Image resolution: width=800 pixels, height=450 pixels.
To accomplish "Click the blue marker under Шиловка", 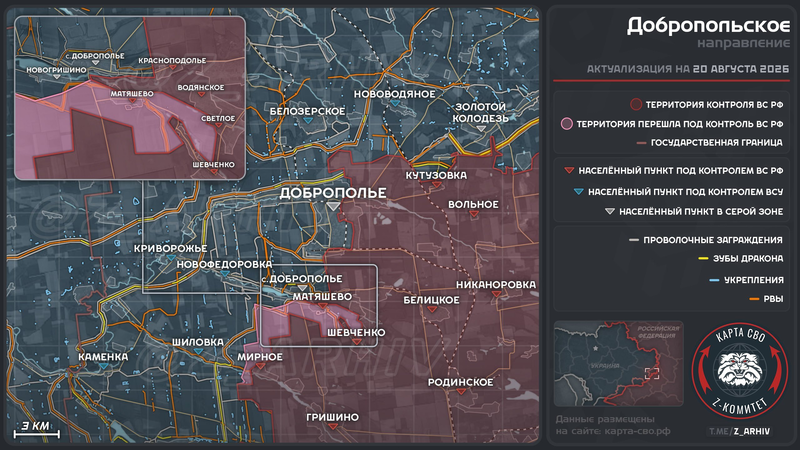I will click(198, 352).
